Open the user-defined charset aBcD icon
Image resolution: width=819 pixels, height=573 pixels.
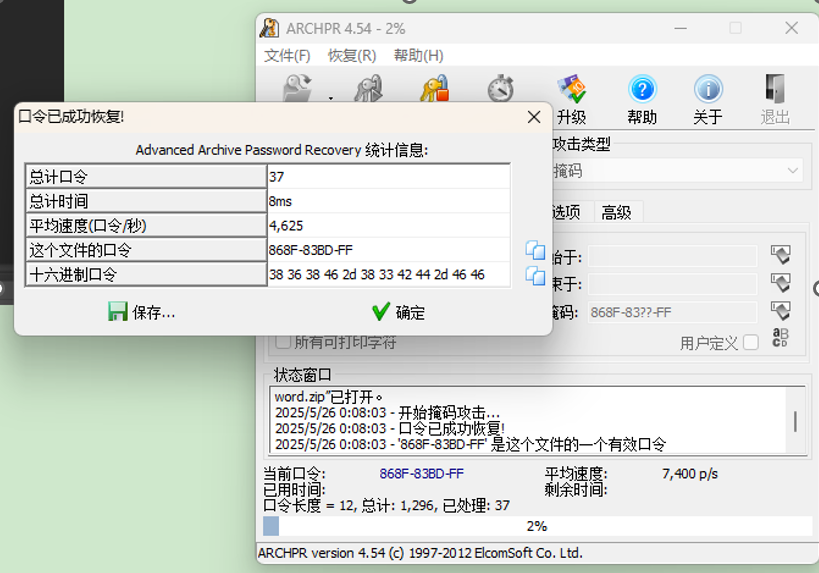(780, 338)
